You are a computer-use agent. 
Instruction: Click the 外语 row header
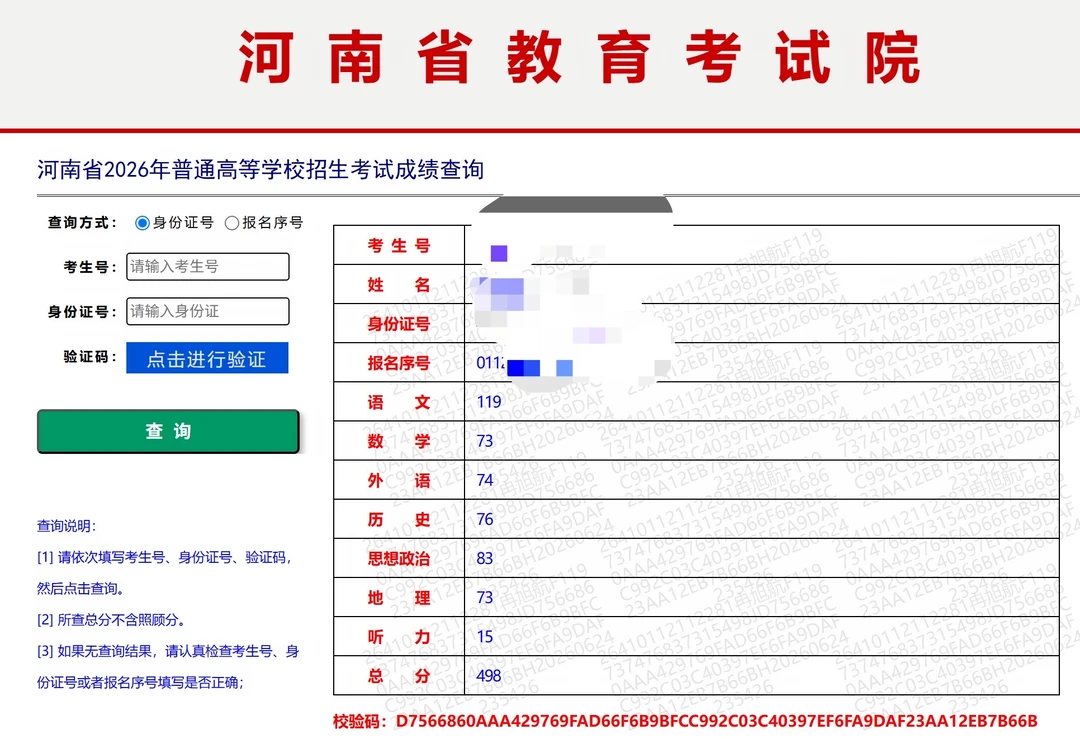tap(399, 480)
